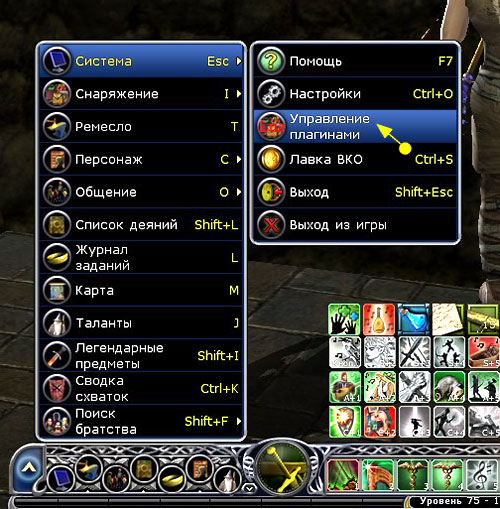Click the green hands skill icon
The image size is (500, 509).
pos(344,319)
